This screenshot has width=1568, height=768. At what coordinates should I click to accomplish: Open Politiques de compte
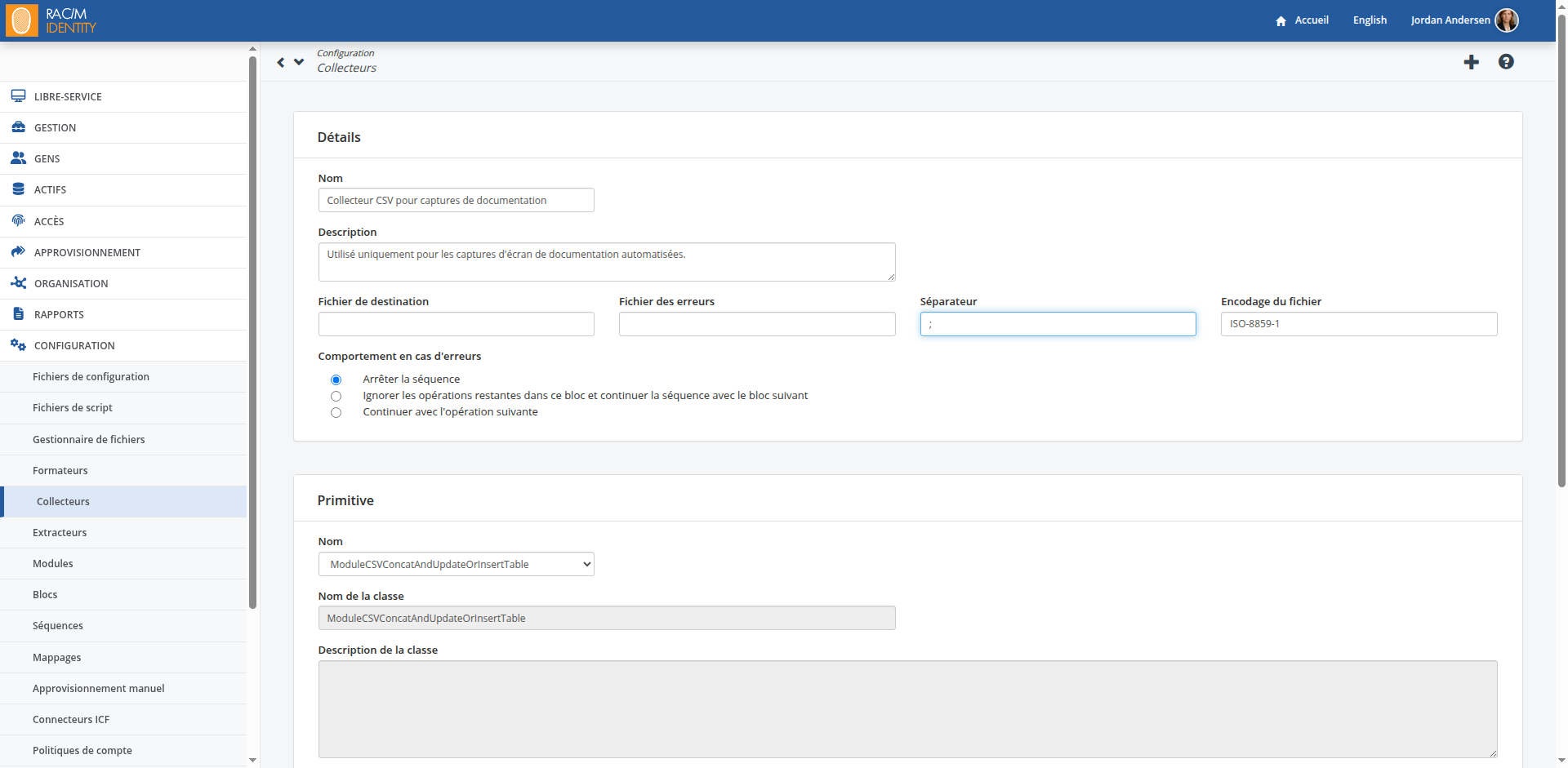(123, 750)
